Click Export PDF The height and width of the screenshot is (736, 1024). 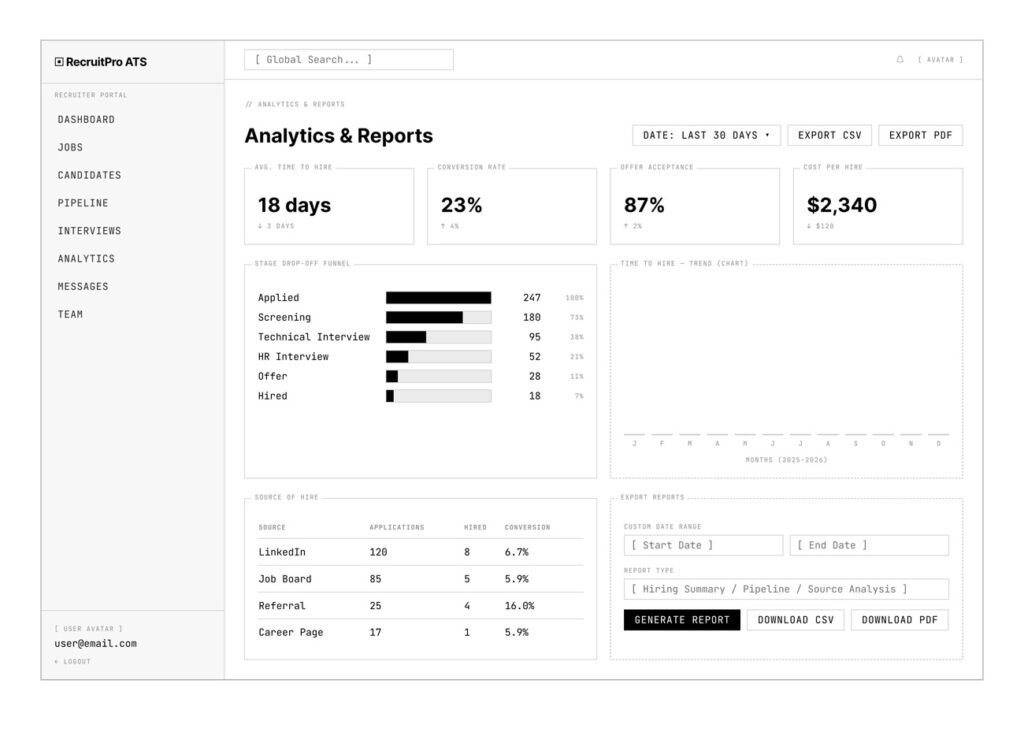point(920,134)
